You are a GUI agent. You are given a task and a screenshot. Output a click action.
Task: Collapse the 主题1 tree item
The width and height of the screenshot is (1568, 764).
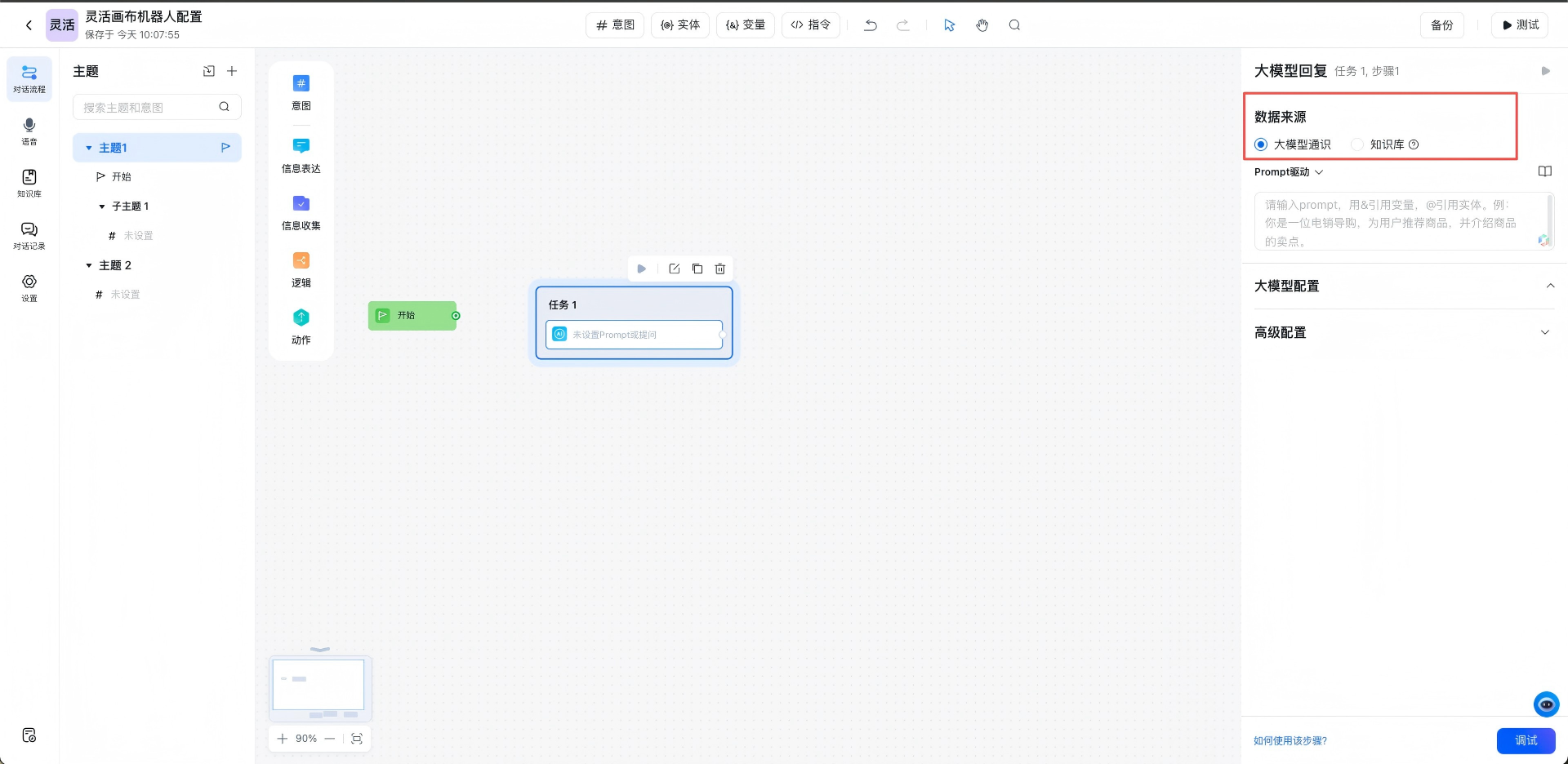(90, 148)
